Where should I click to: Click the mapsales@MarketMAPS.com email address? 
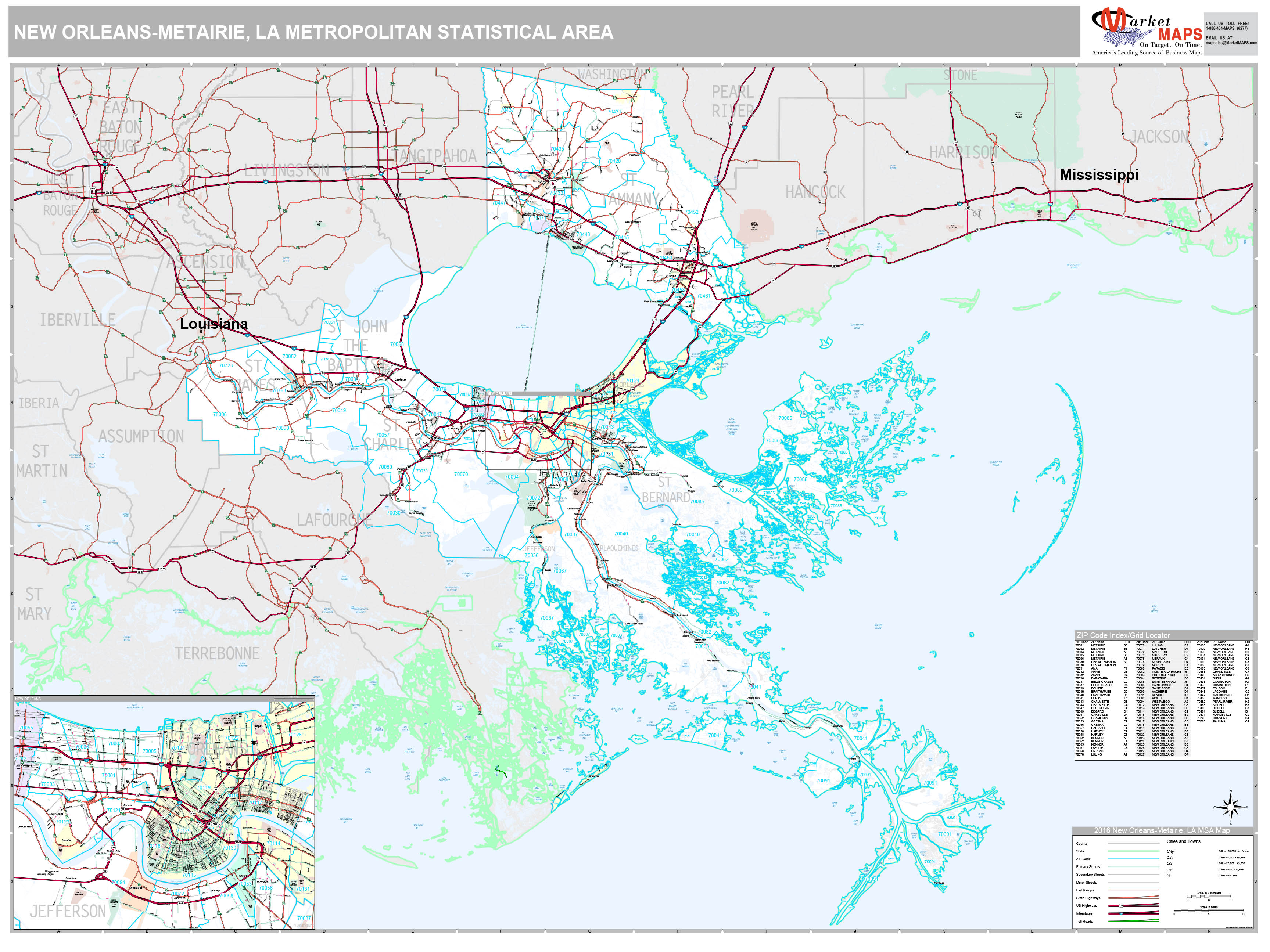(x=1231, y=43)
